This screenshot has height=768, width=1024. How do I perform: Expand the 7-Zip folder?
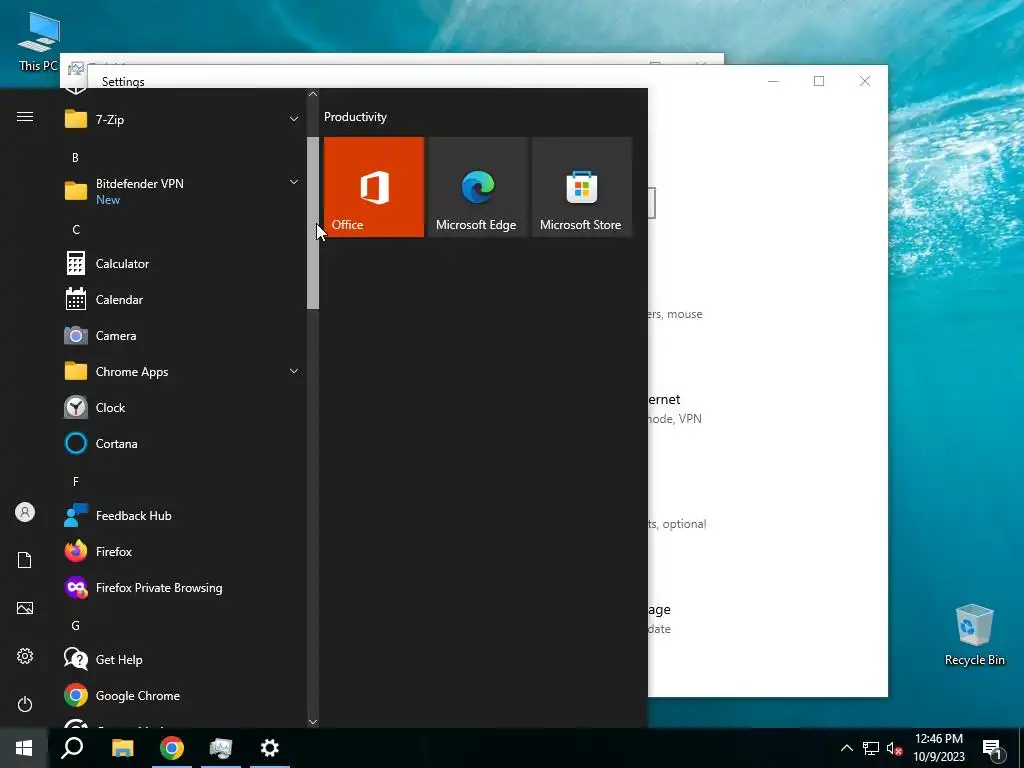click(x=182, y=120)
